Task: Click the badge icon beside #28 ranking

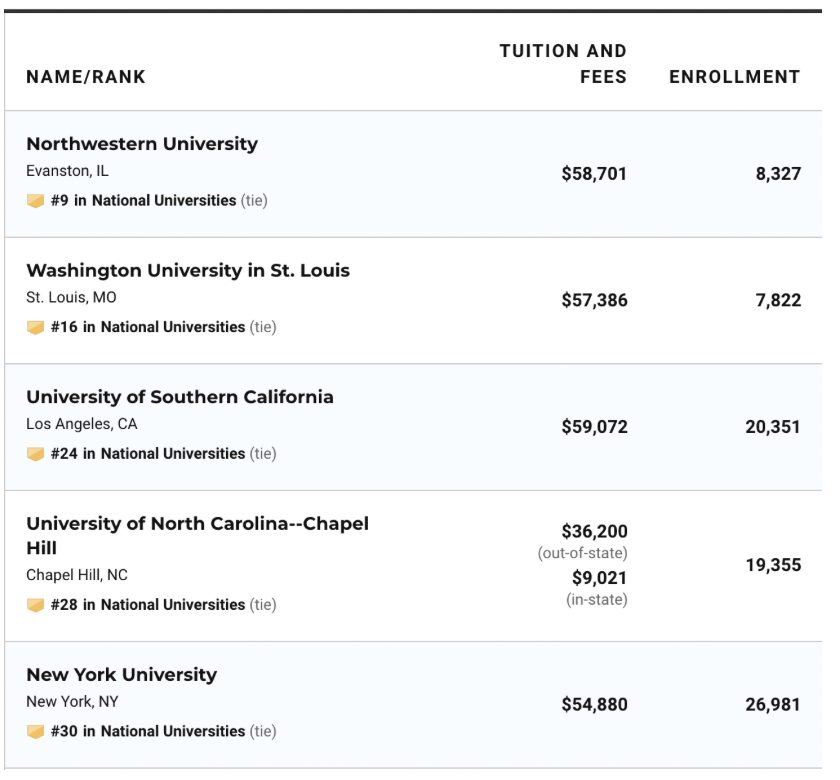Action: (x=35, y=605)
